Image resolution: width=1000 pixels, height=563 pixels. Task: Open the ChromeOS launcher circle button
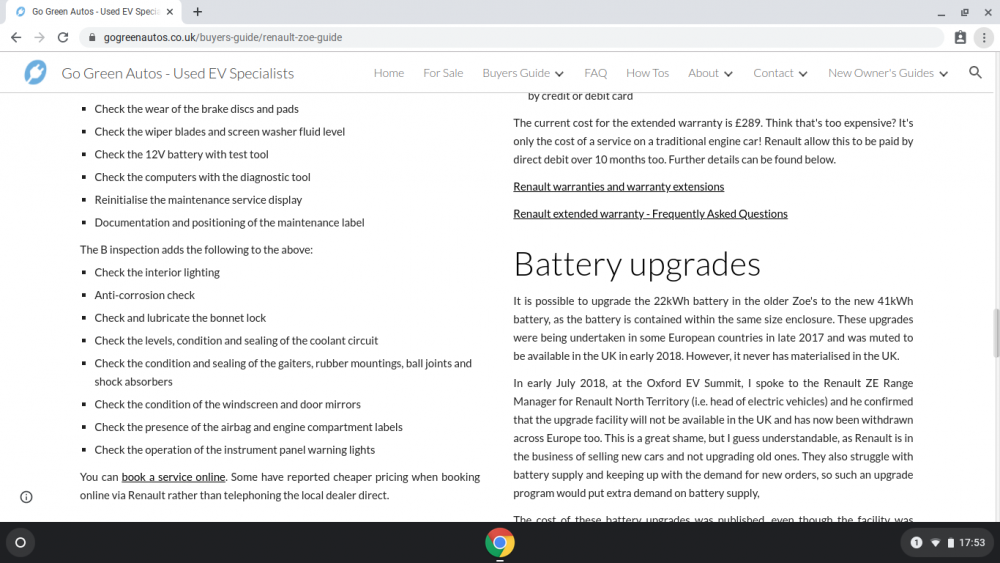[x=20, y=543]
